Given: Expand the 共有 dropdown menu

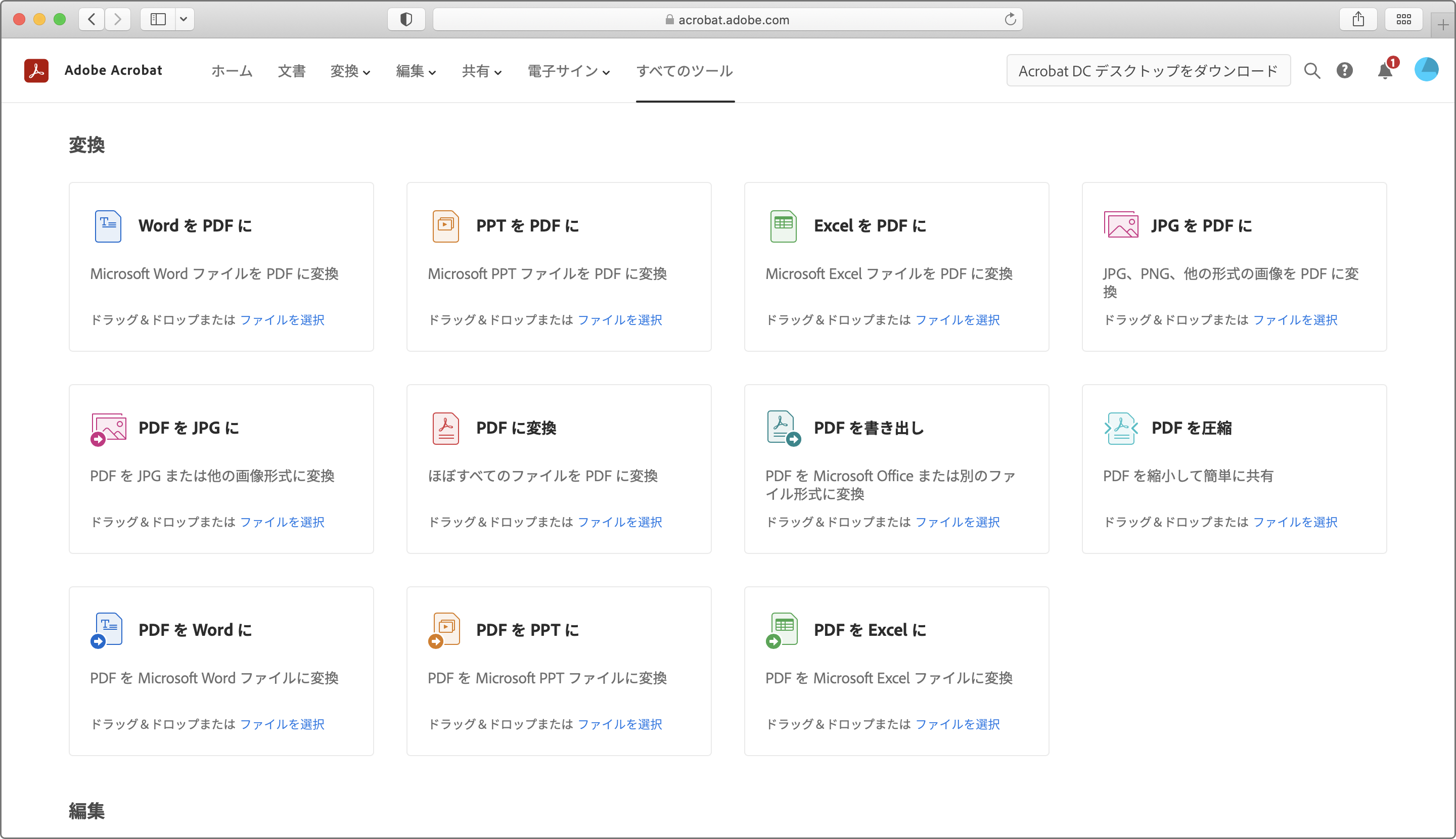Looking at the screenshot, I should point(481,71).
